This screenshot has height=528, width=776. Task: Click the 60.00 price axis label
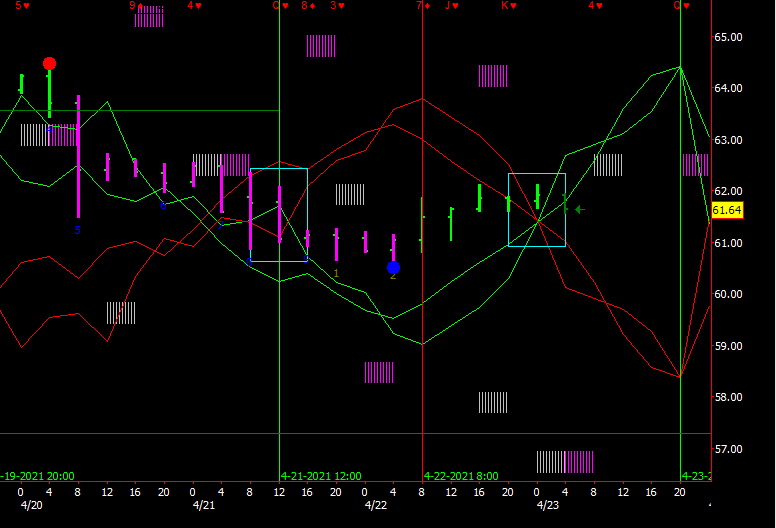tap(728, 294)
